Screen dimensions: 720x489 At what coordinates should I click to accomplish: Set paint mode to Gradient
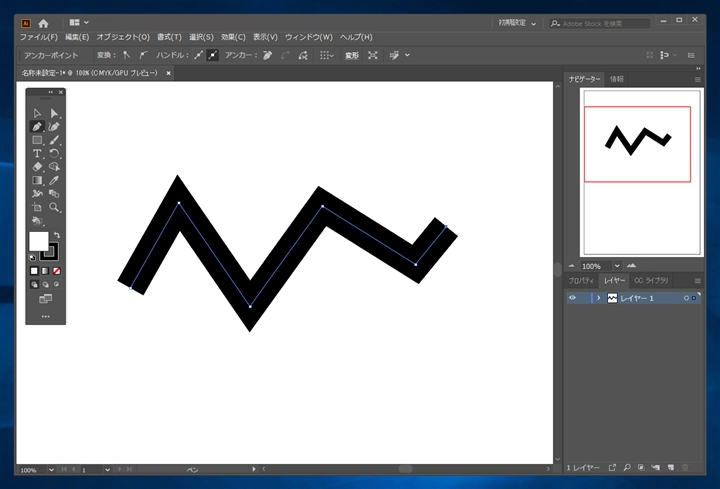point(45,271)
